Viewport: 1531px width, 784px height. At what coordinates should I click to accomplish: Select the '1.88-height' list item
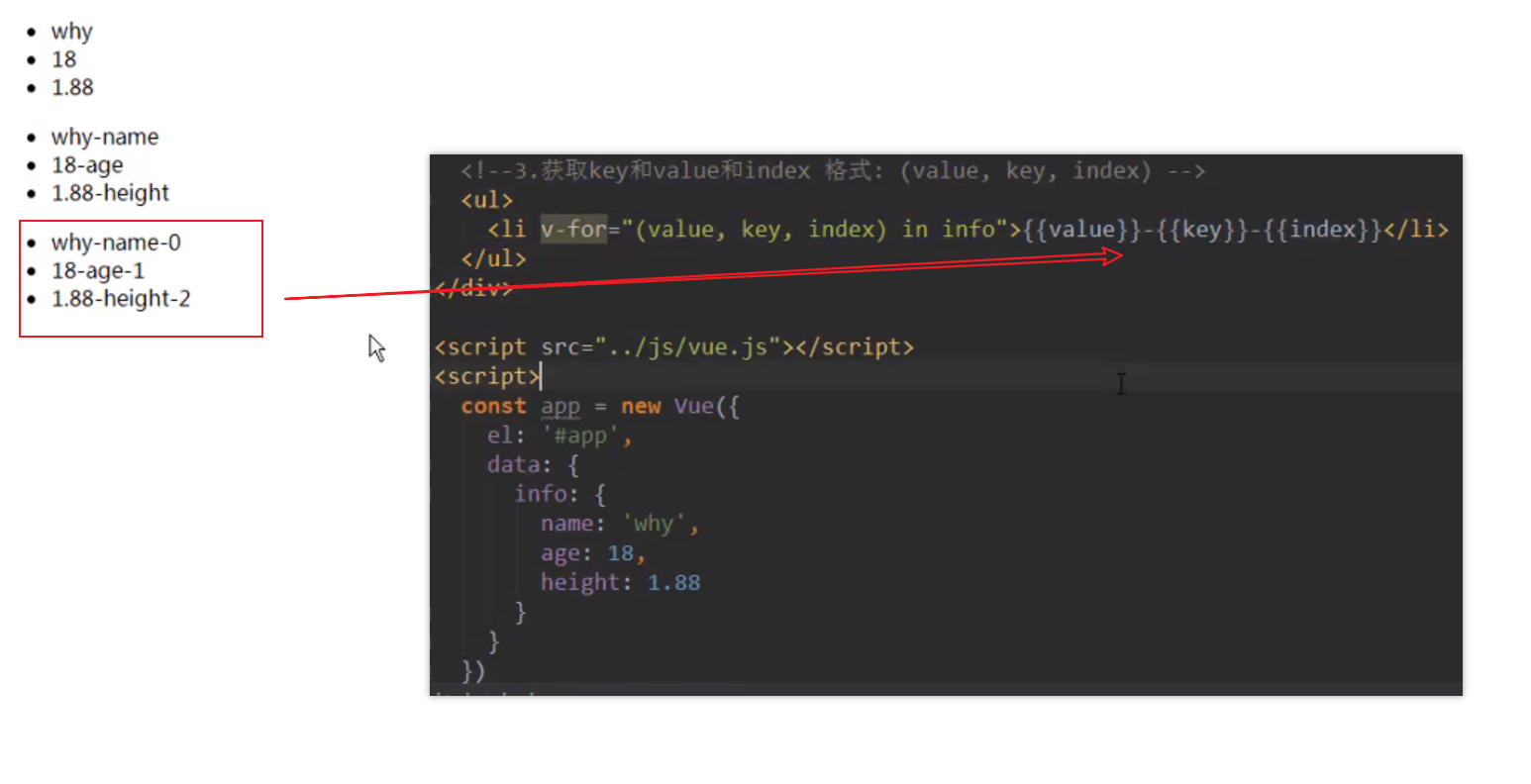click(110, 193)
